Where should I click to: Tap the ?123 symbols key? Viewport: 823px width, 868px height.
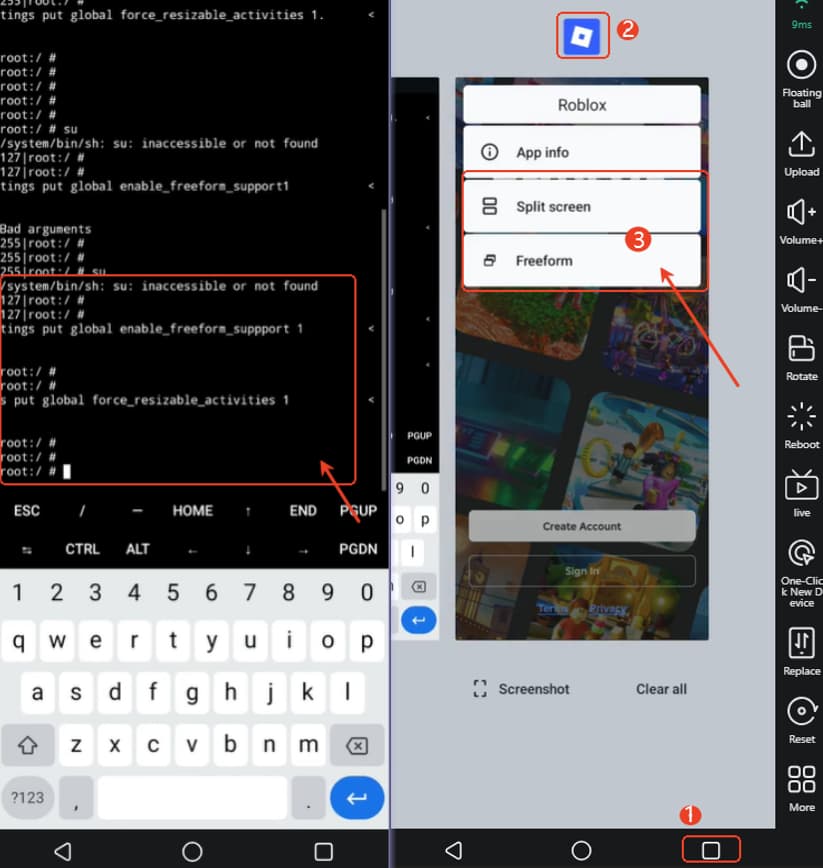click(28, 797)
